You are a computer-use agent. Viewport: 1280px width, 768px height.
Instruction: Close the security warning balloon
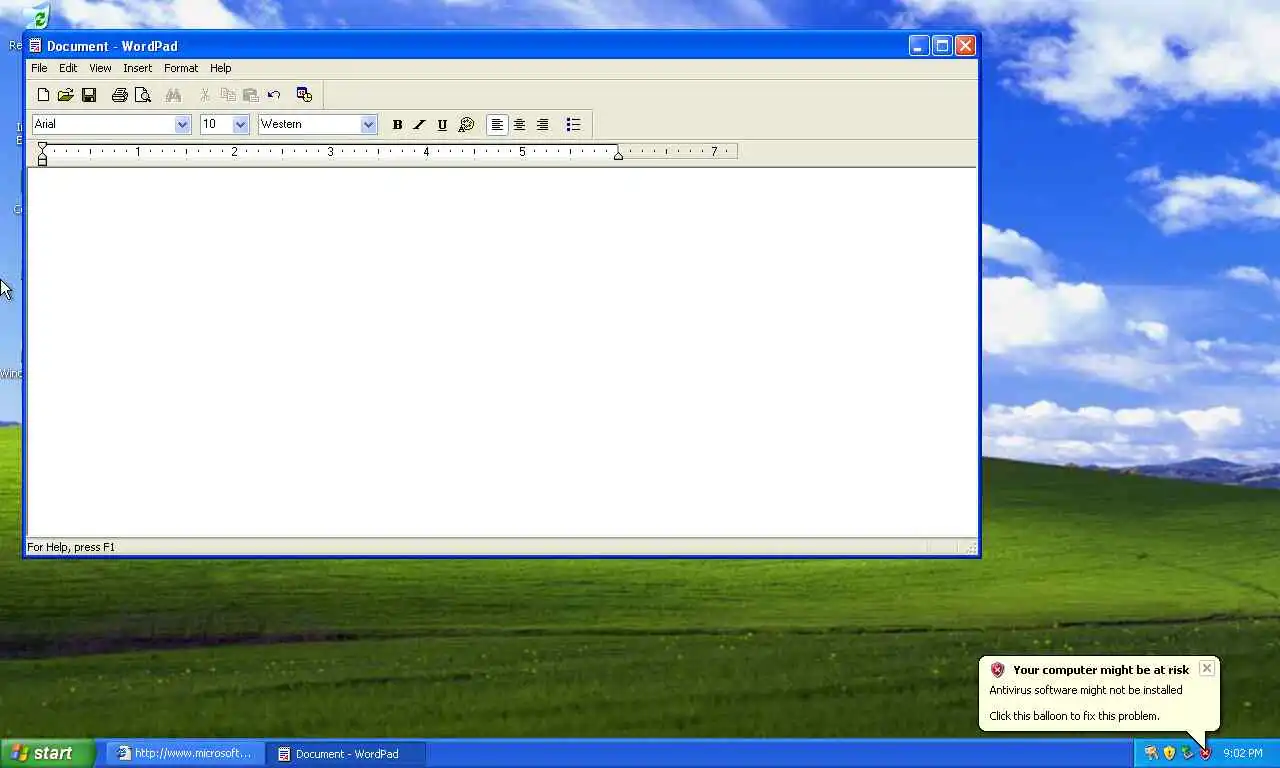(1207, 668)
